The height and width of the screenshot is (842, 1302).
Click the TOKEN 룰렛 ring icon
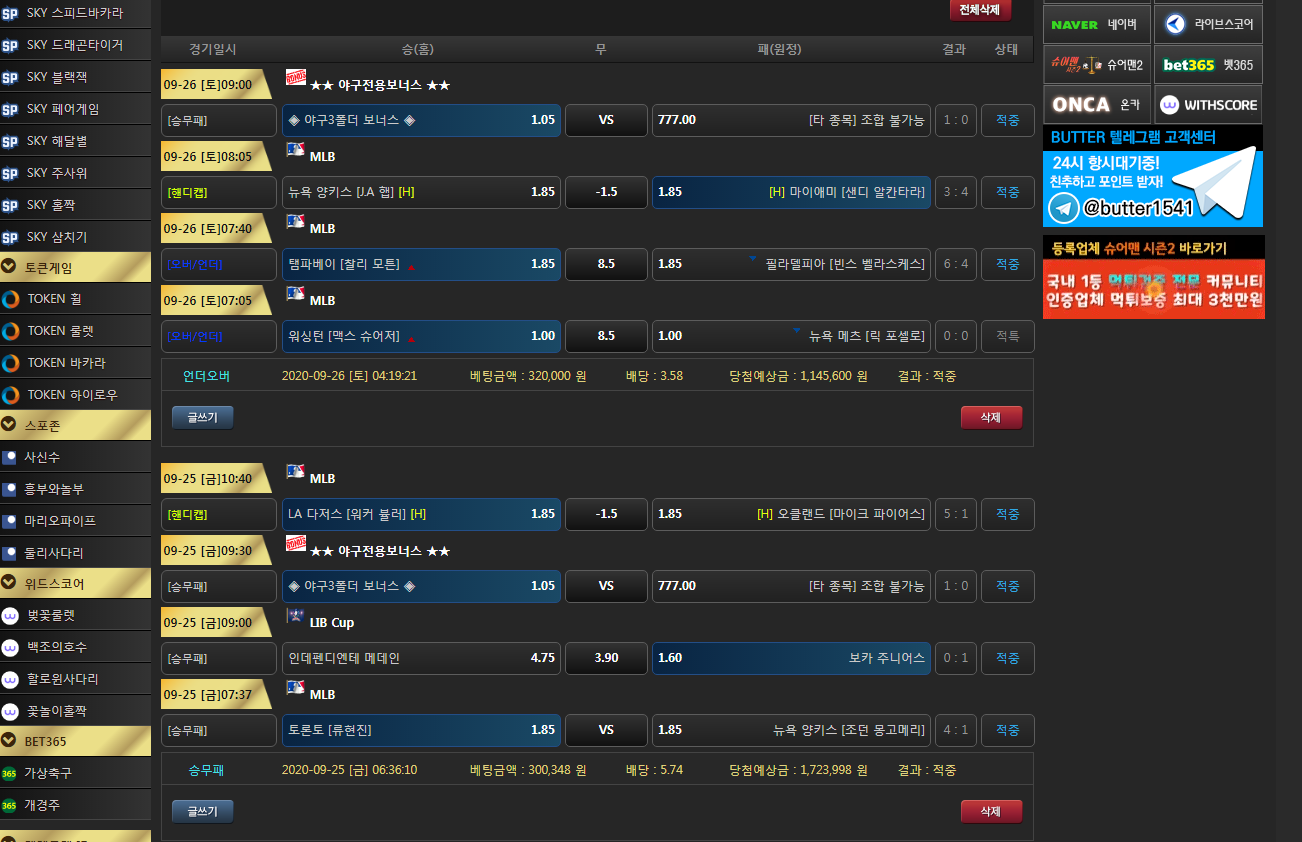(x=10, y=331)
